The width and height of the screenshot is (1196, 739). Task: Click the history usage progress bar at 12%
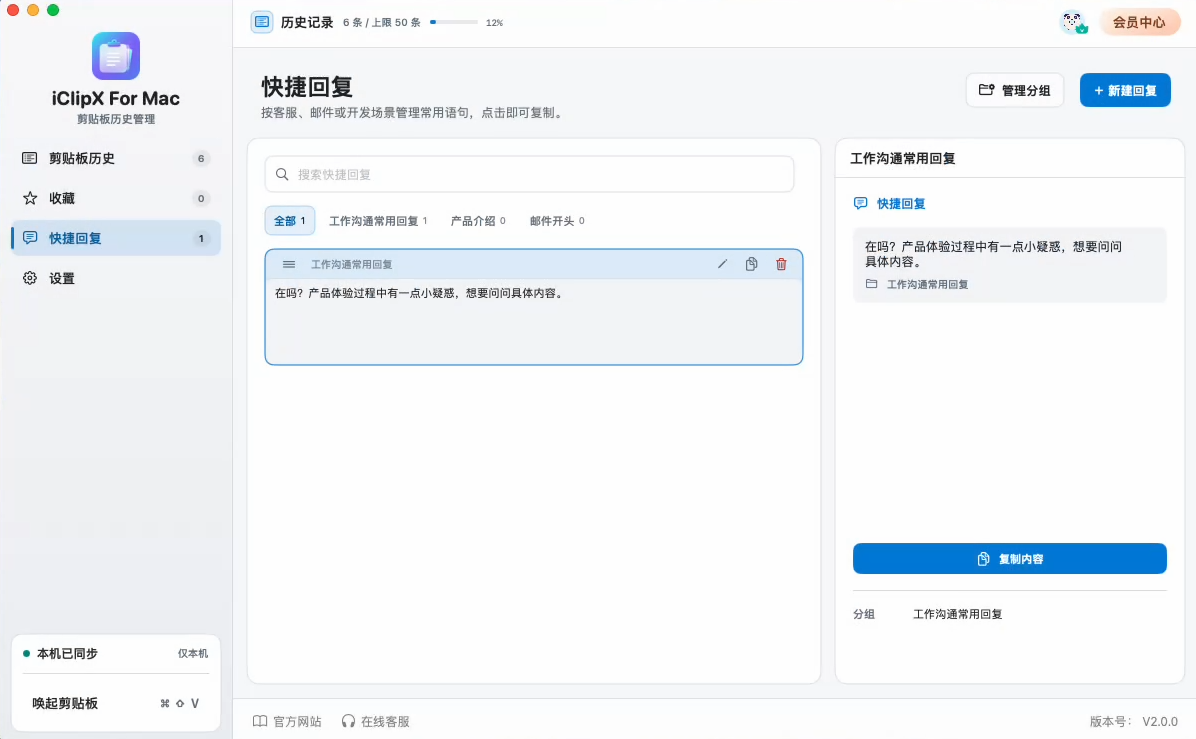454,22
